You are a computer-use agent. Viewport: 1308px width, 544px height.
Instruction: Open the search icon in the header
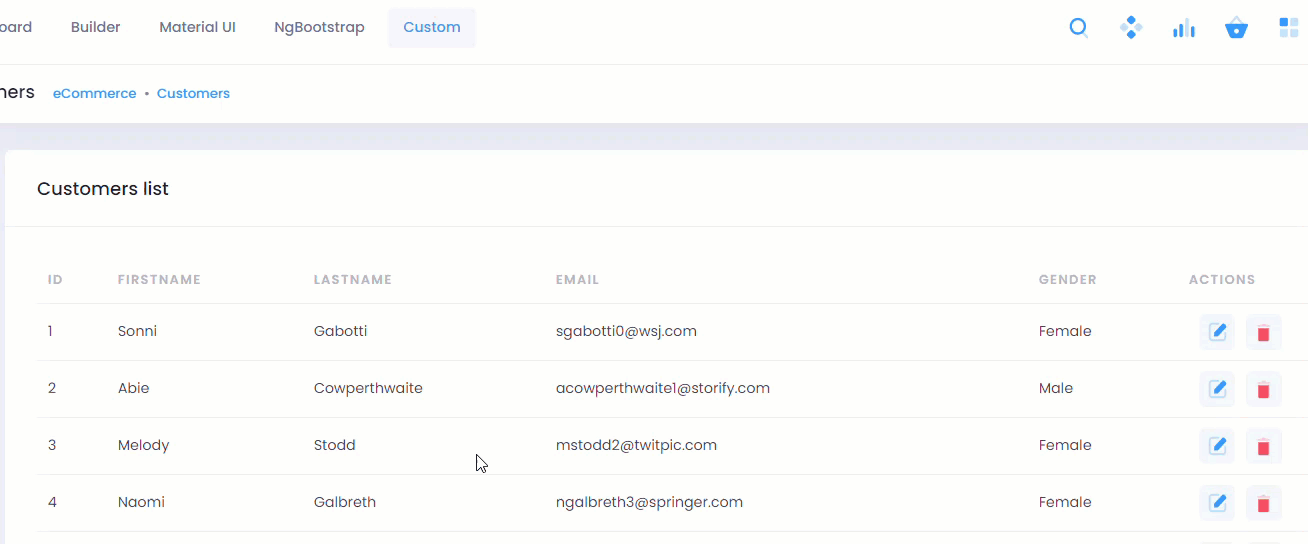point(1079,28)
